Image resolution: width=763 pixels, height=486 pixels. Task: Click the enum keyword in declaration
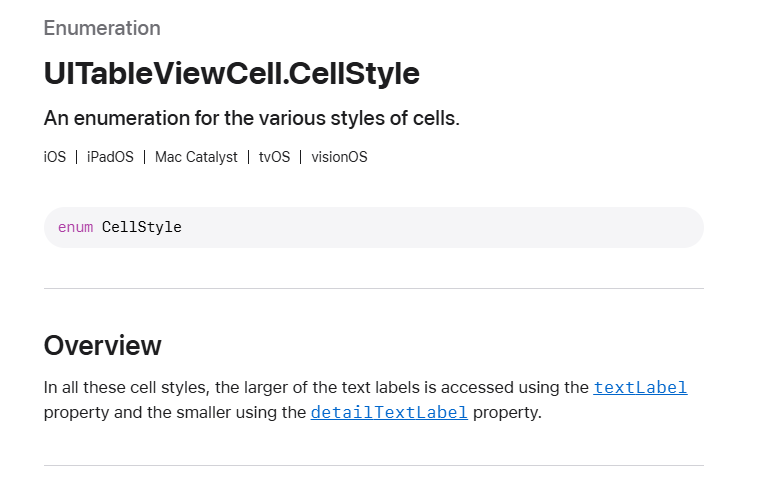tap(75, 227)
